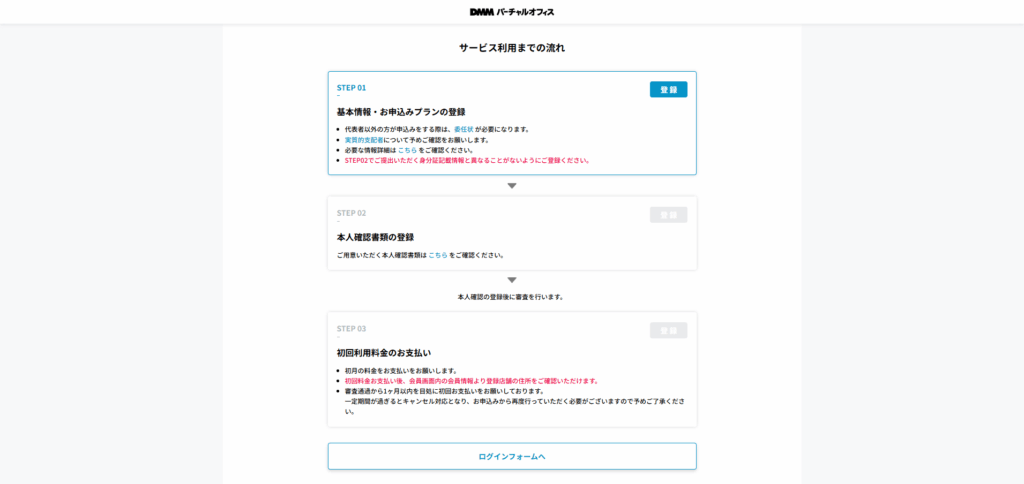Click the disabled STEP 03 登録 button
Image resolution: width=1024 pixels, height=484 pixels.
pos(668,331)
